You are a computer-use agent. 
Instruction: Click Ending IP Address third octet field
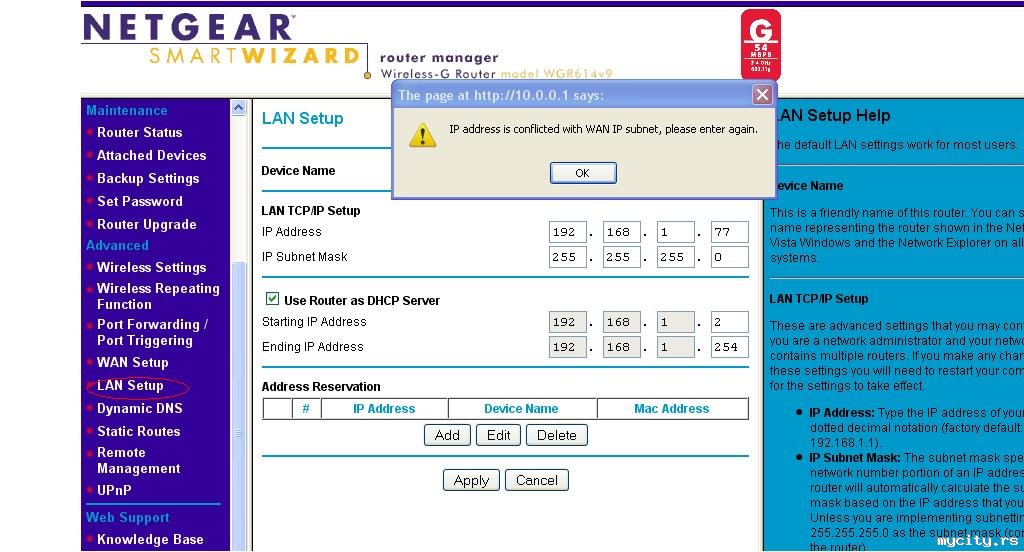click(675, 347)
